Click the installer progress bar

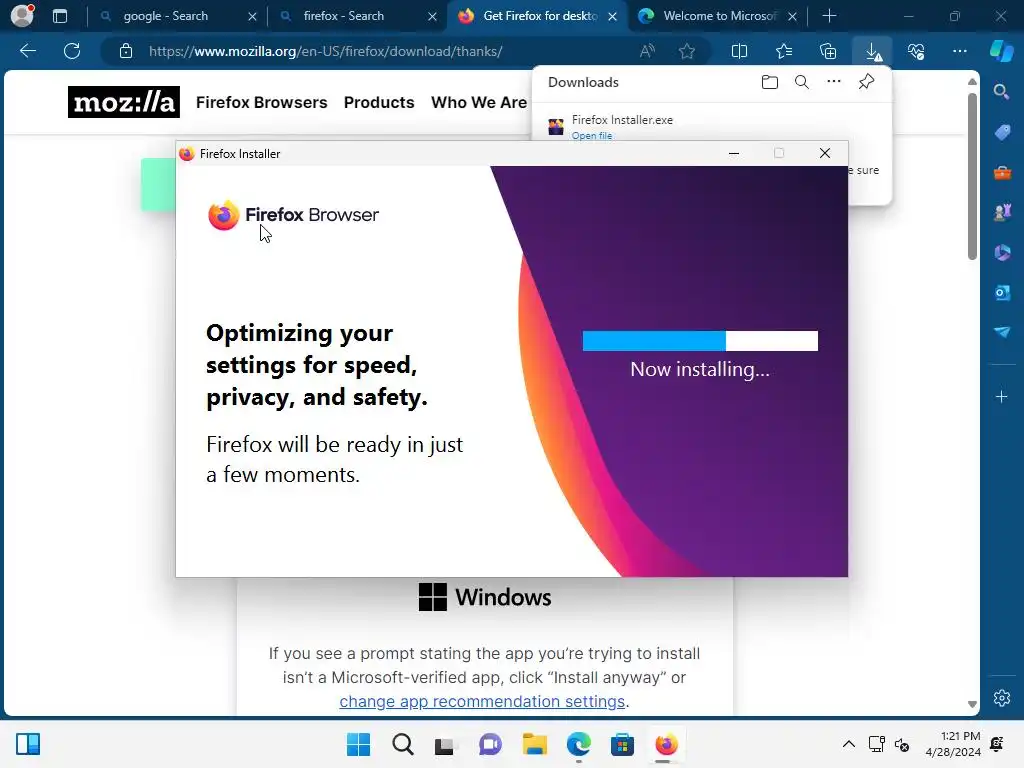[700, 341]
